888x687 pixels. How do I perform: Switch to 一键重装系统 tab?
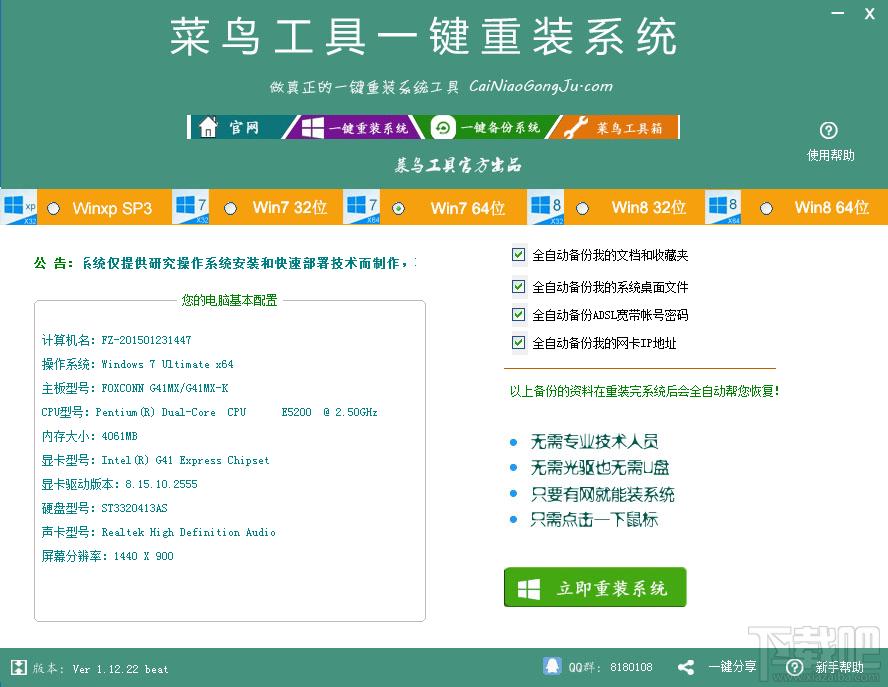(x=354, y=127)
